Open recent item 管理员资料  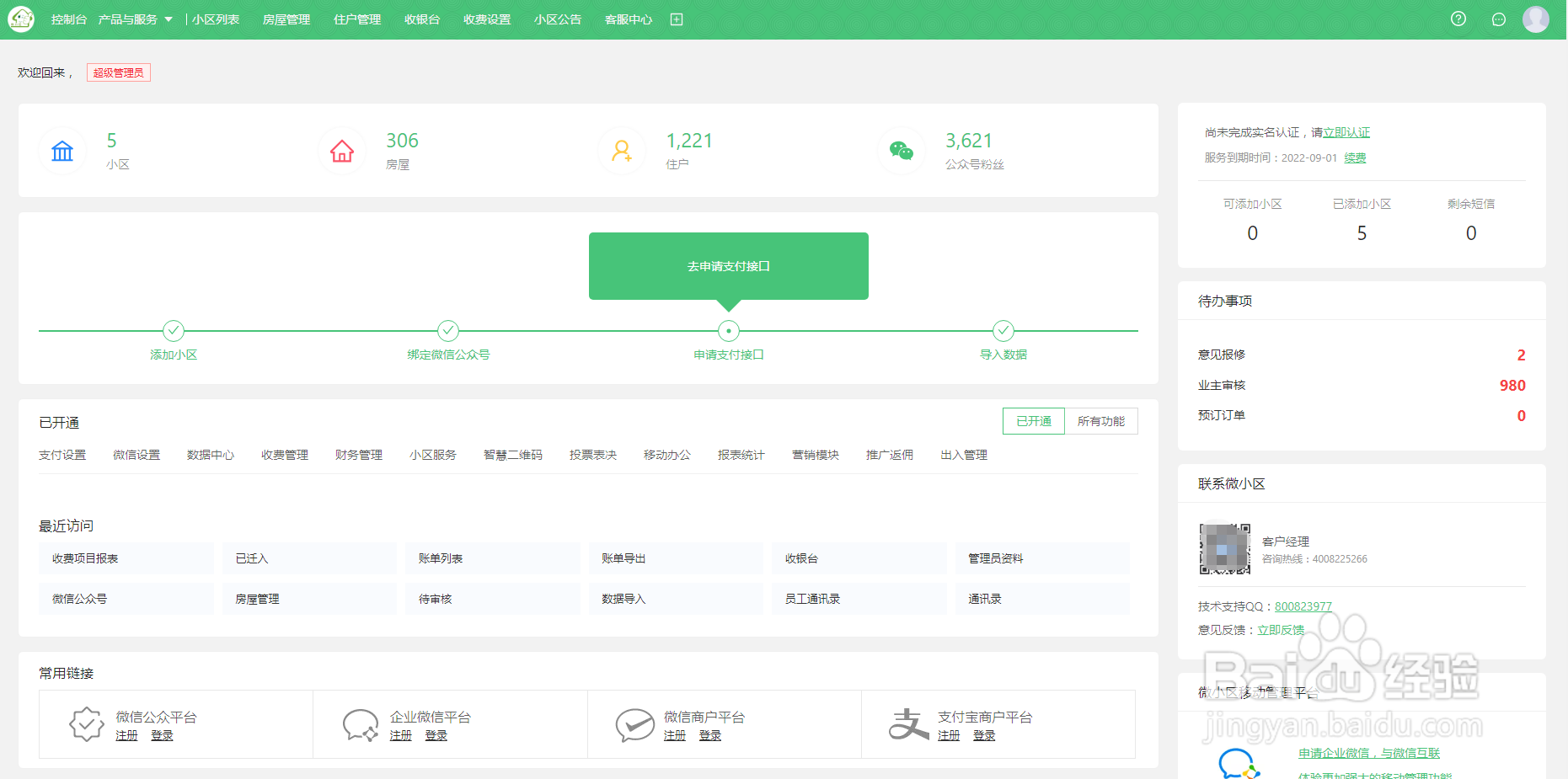click(1042, 558)
